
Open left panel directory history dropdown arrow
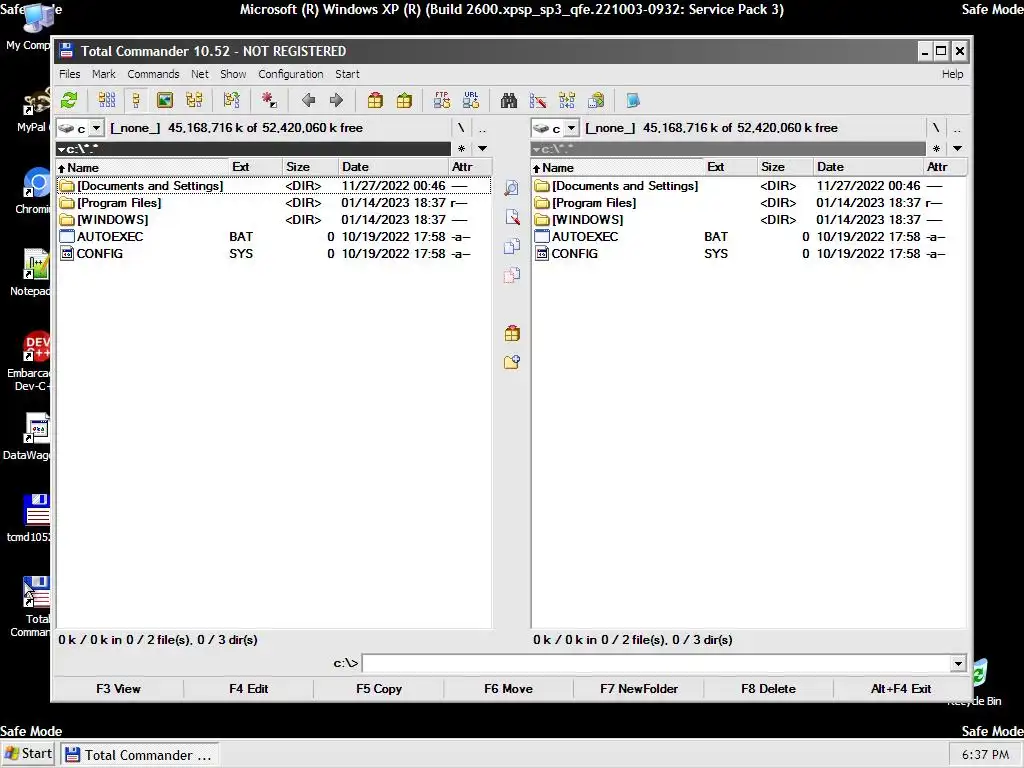pos(483,148)
